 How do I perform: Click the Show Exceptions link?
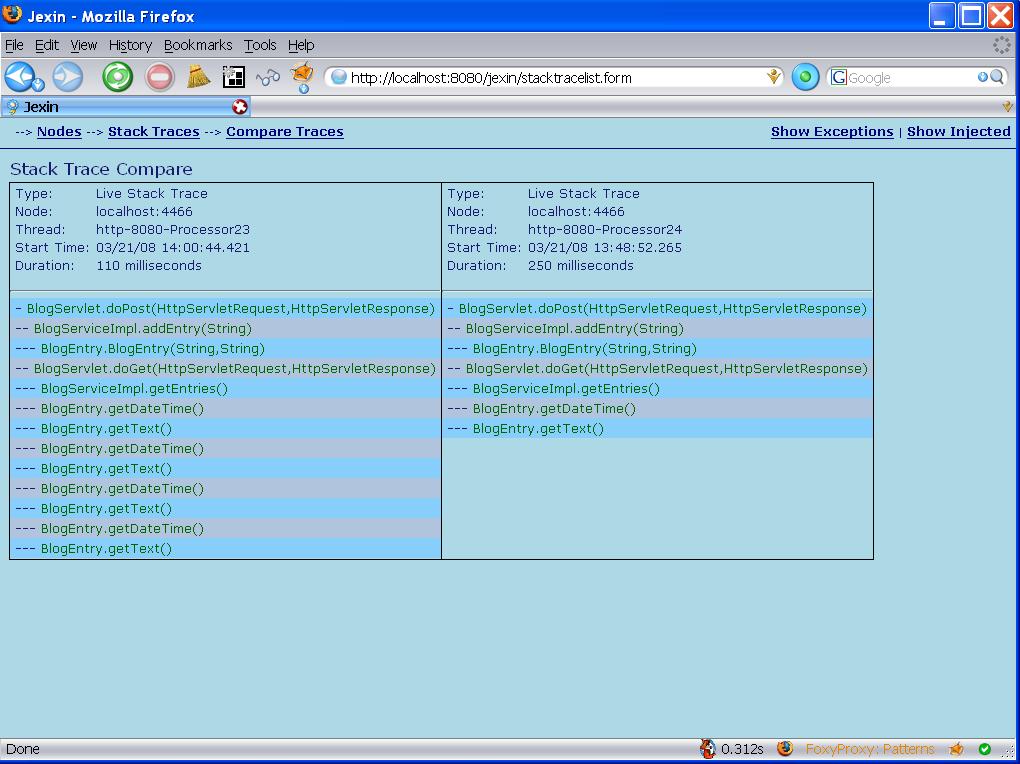832,131
